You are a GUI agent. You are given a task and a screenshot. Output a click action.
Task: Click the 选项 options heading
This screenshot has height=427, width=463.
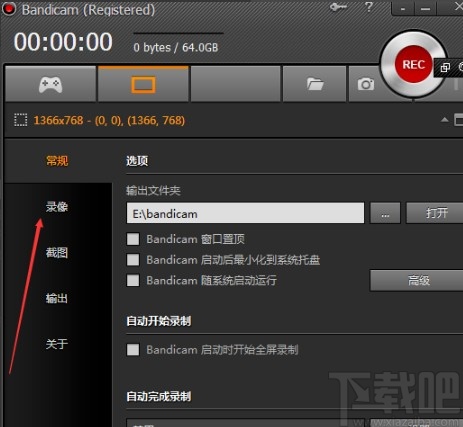[x=137, y=161]
